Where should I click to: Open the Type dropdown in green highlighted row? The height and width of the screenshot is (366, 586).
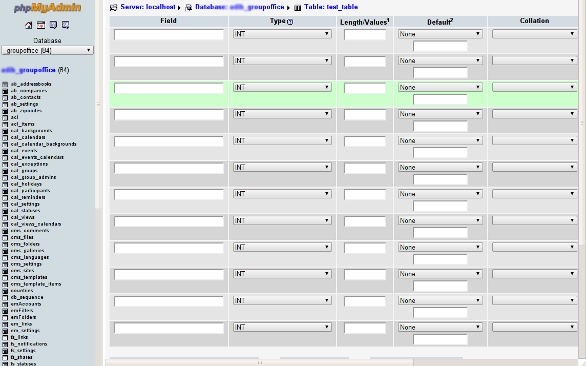point(282,87)
